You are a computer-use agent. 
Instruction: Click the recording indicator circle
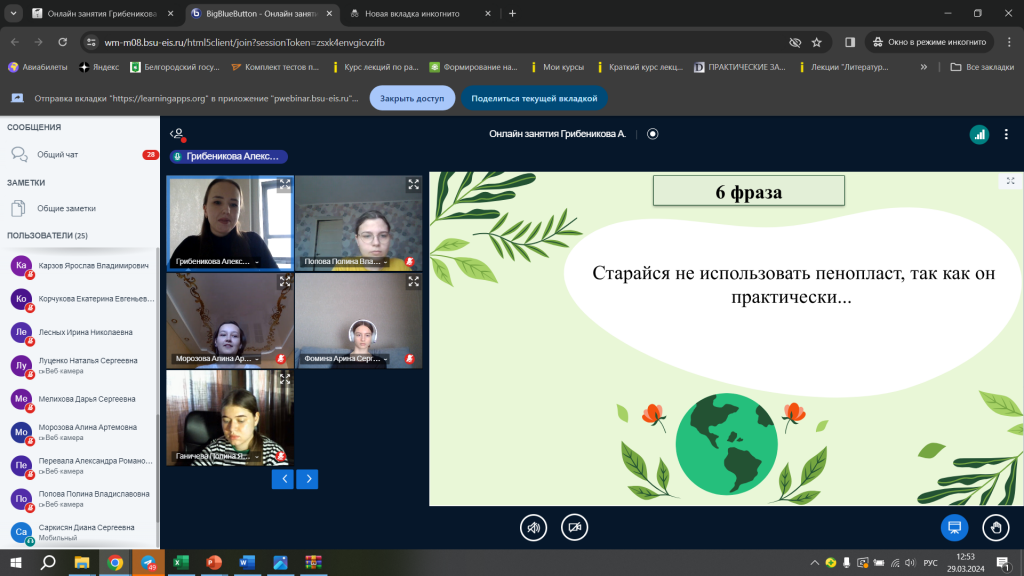[x=652, y=134]
